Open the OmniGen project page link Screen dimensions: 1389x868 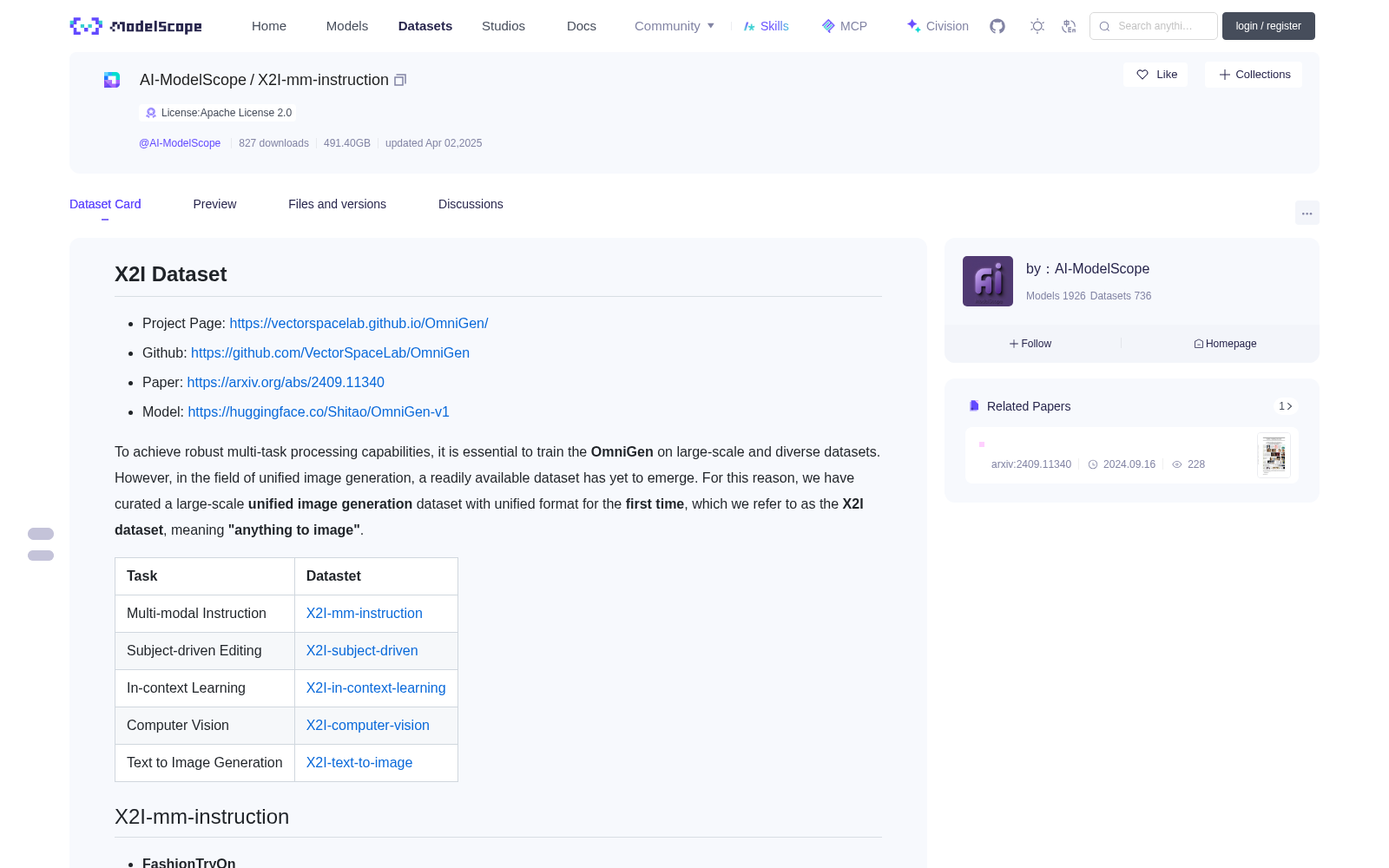click(359, 323)
